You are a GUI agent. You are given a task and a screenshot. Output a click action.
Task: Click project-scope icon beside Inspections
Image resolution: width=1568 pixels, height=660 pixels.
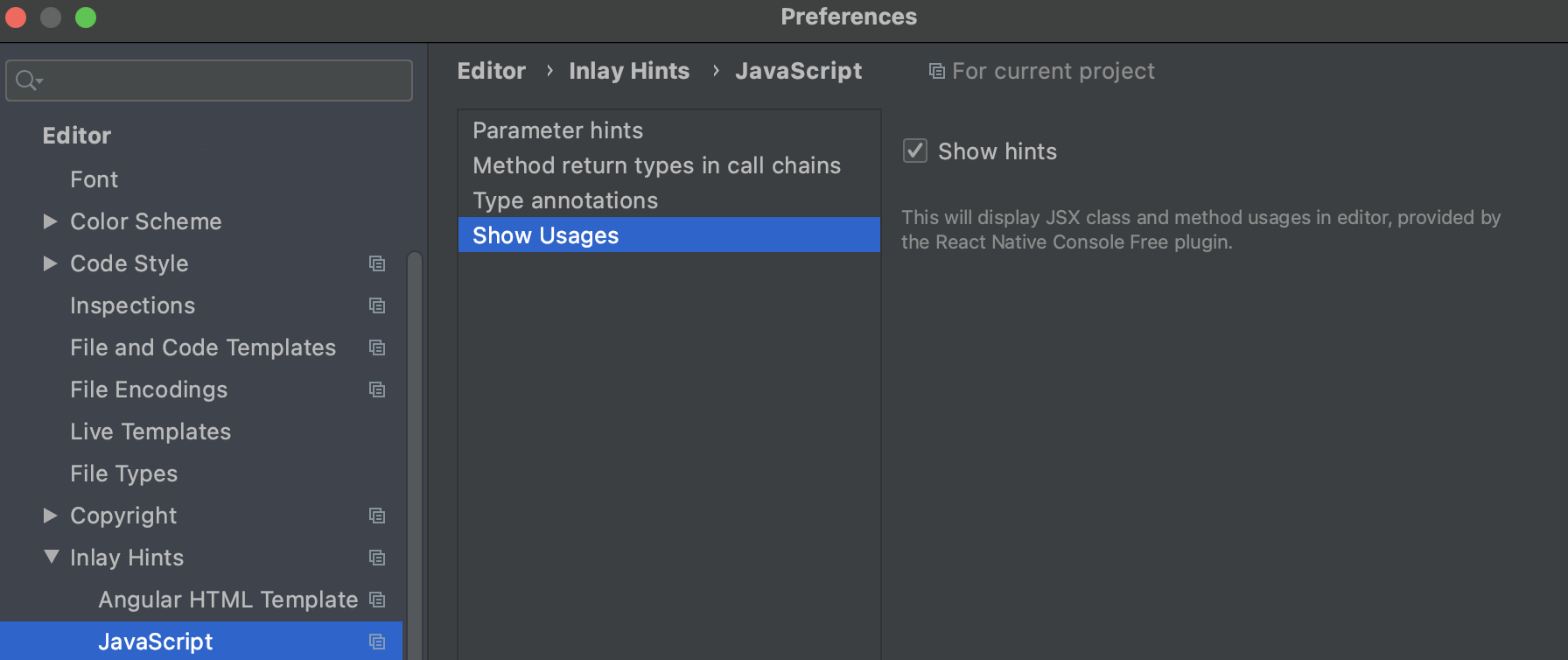pyautogui.click(x=377, y=305)
